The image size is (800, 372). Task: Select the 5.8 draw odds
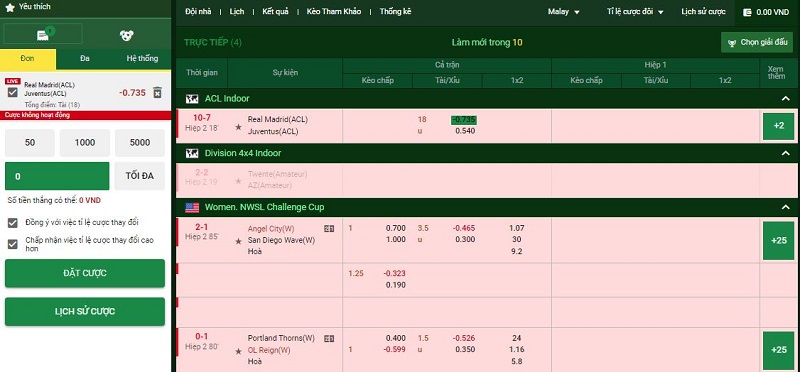pyautogui.click(x=517, y=362)
